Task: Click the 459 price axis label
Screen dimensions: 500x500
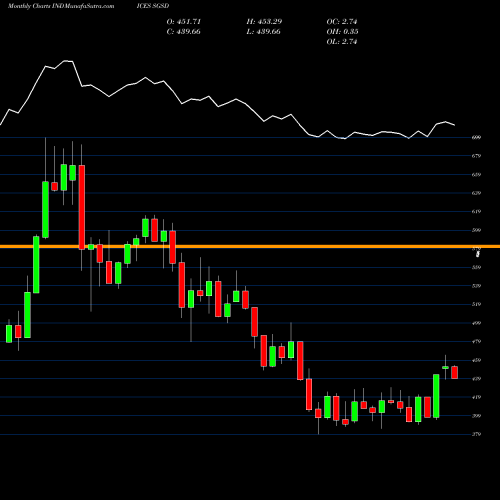Action: (476, 360)
